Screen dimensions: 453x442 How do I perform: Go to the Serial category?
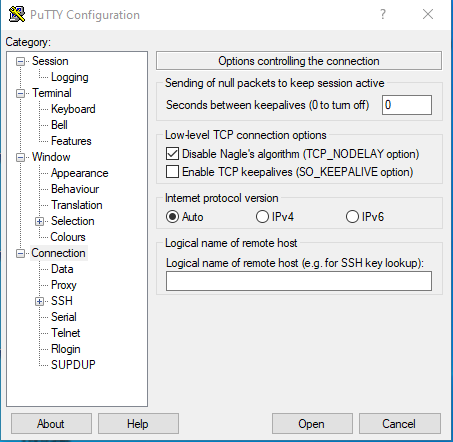point(64,317)
